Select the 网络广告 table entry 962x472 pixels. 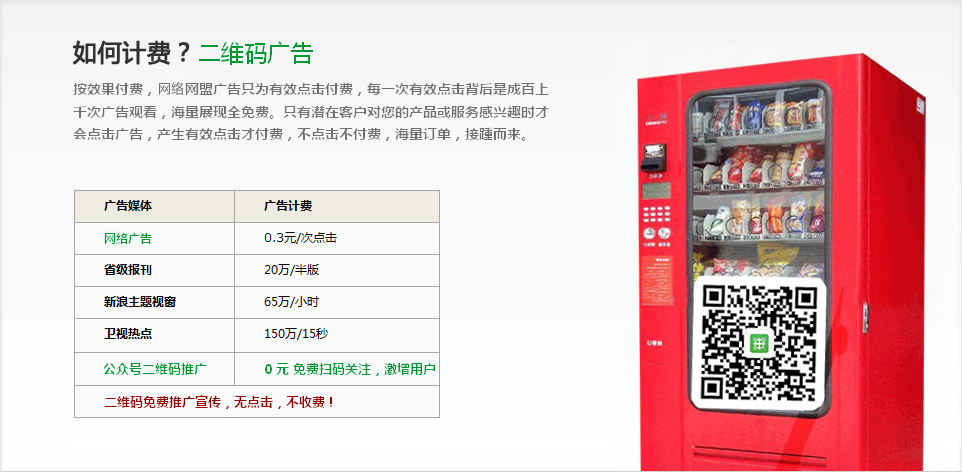pos(128,238)
